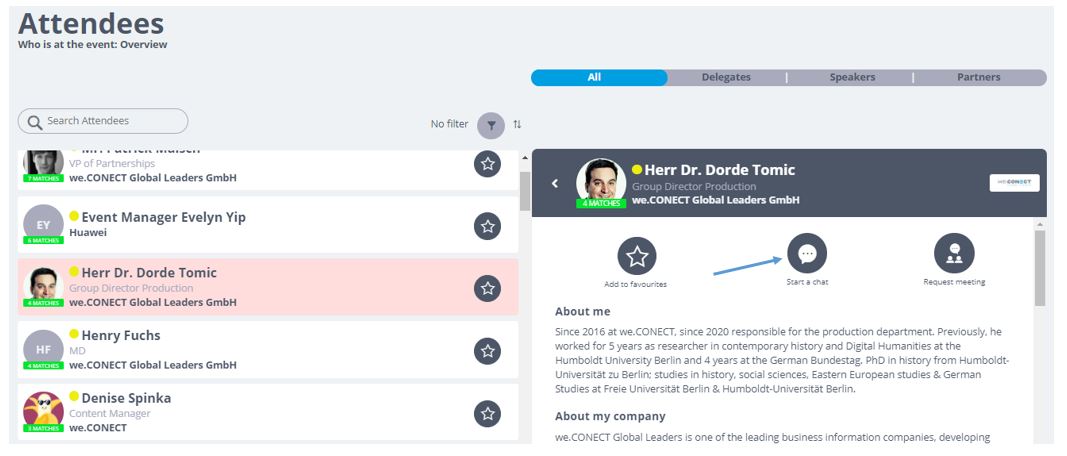This screenshot has height=456, width=1067.
Task: Click the 'Attendees' page title
Action: [x=91, y=24]
